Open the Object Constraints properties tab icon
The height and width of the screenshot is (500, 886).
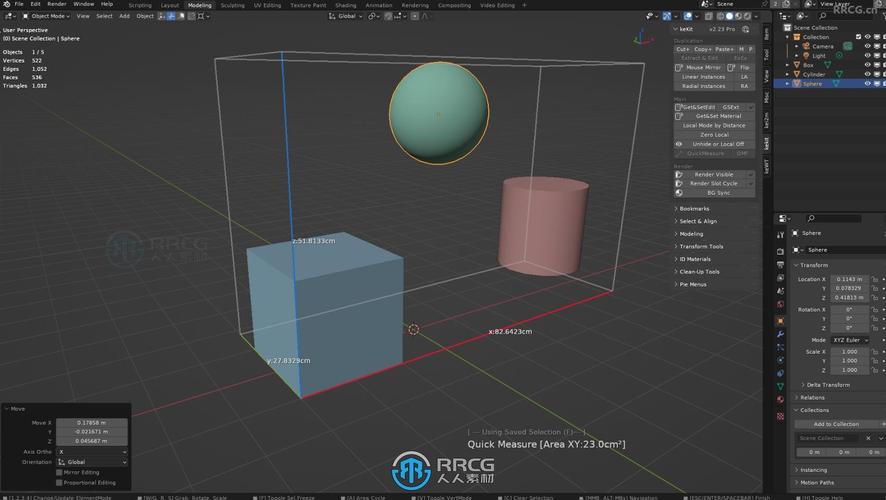780,373
